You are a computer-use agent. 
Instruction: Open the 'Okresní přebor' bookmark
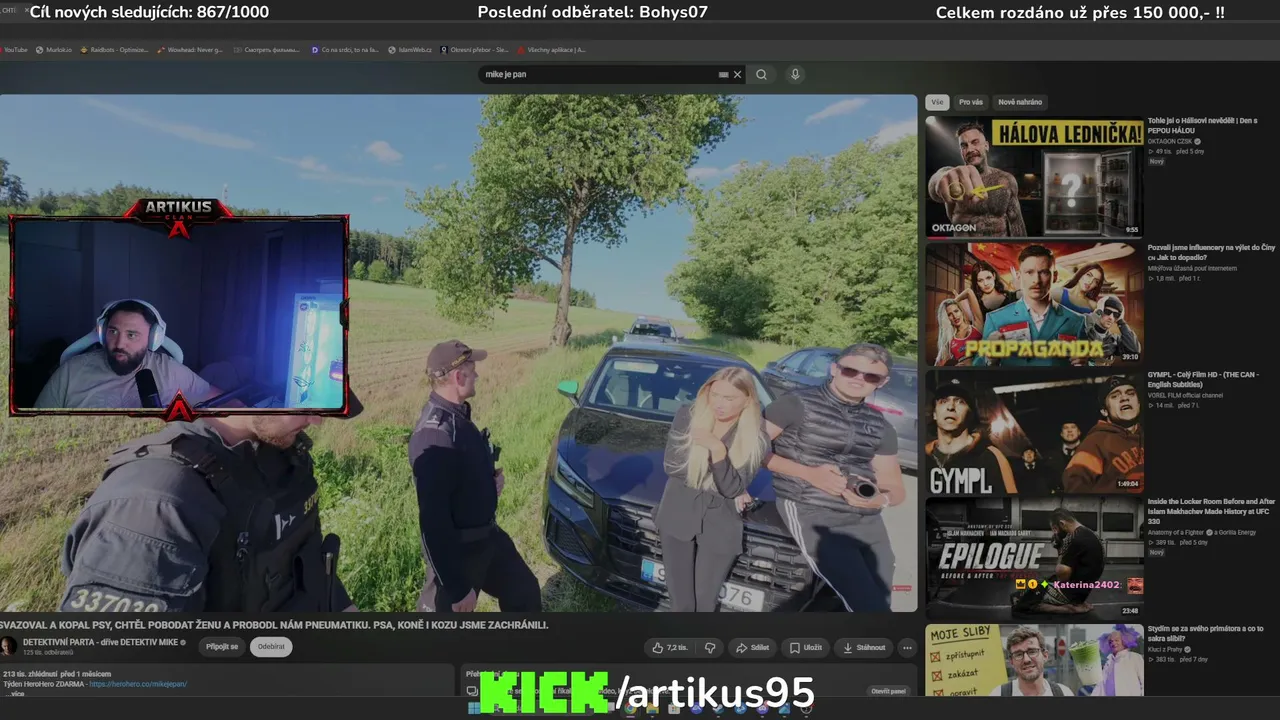tap(475, 49)
